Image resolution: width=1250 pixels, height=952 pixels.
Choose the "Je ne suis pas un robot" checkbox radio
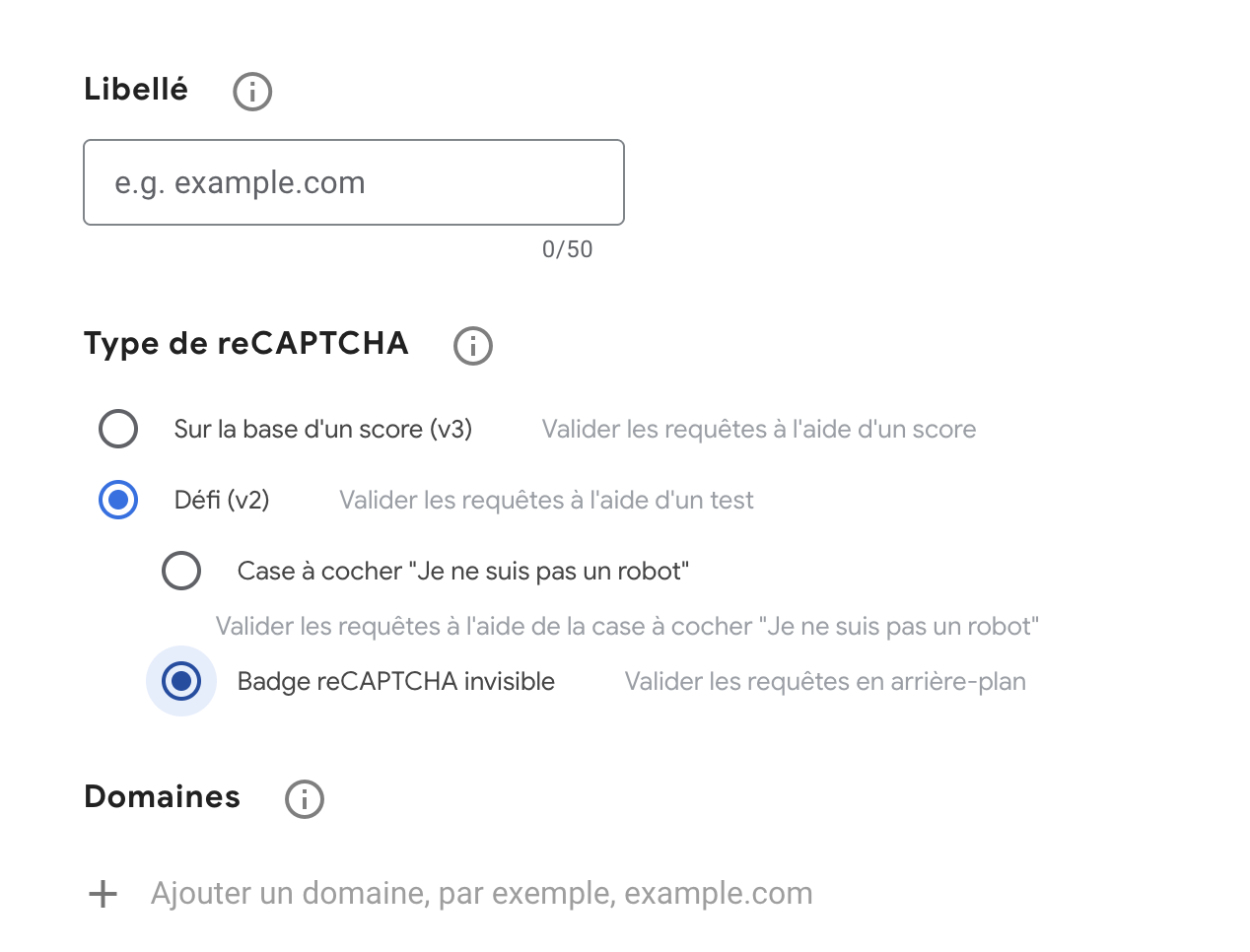(x=181, y=571)
